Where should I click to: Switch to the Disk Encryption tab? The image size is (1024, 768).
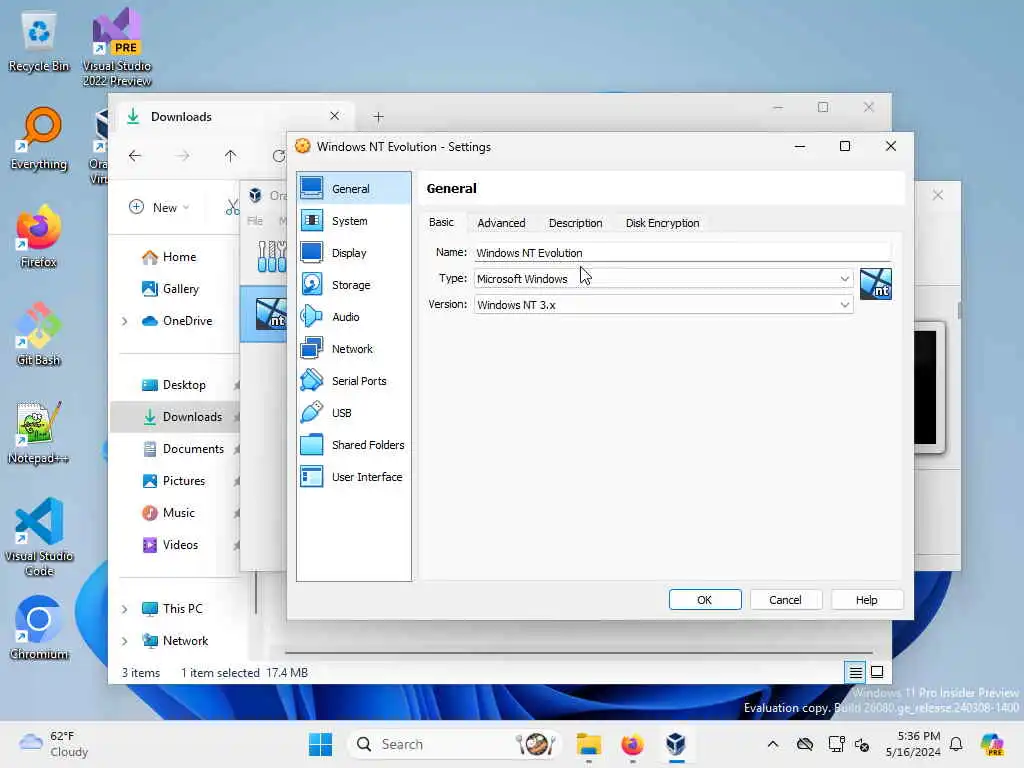coord(662,223)
